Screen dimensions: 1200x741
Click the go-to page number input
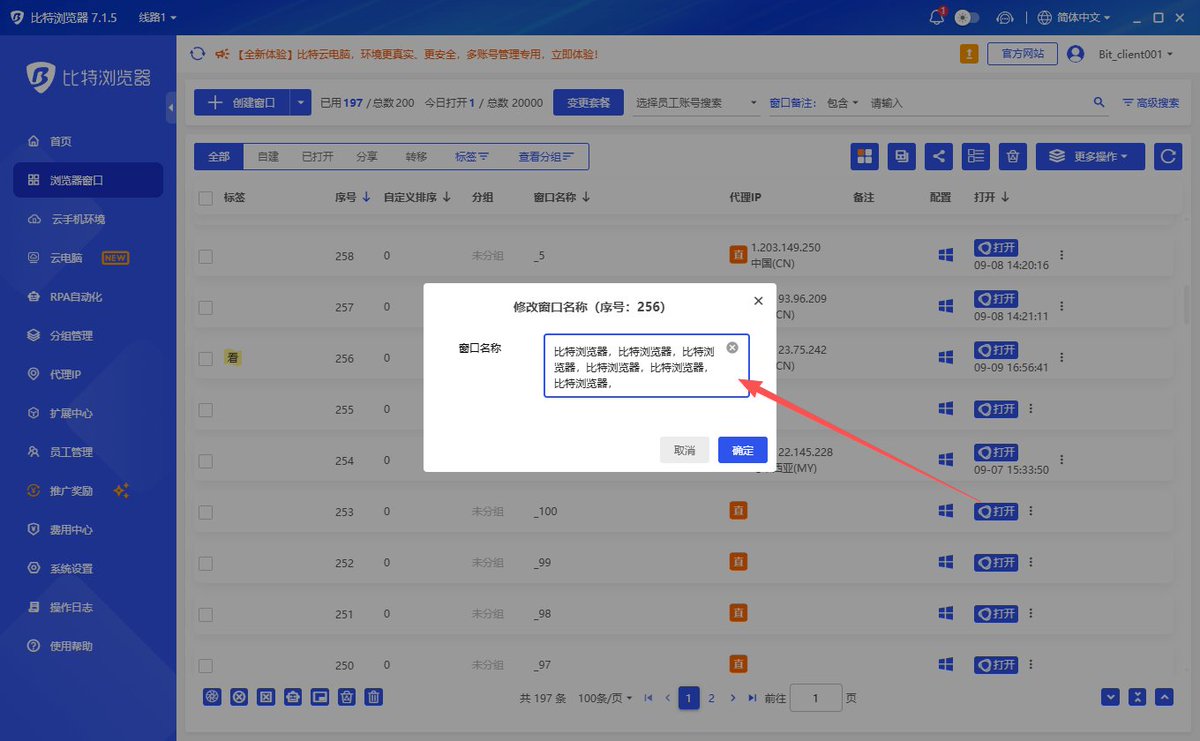click(815, 698)
